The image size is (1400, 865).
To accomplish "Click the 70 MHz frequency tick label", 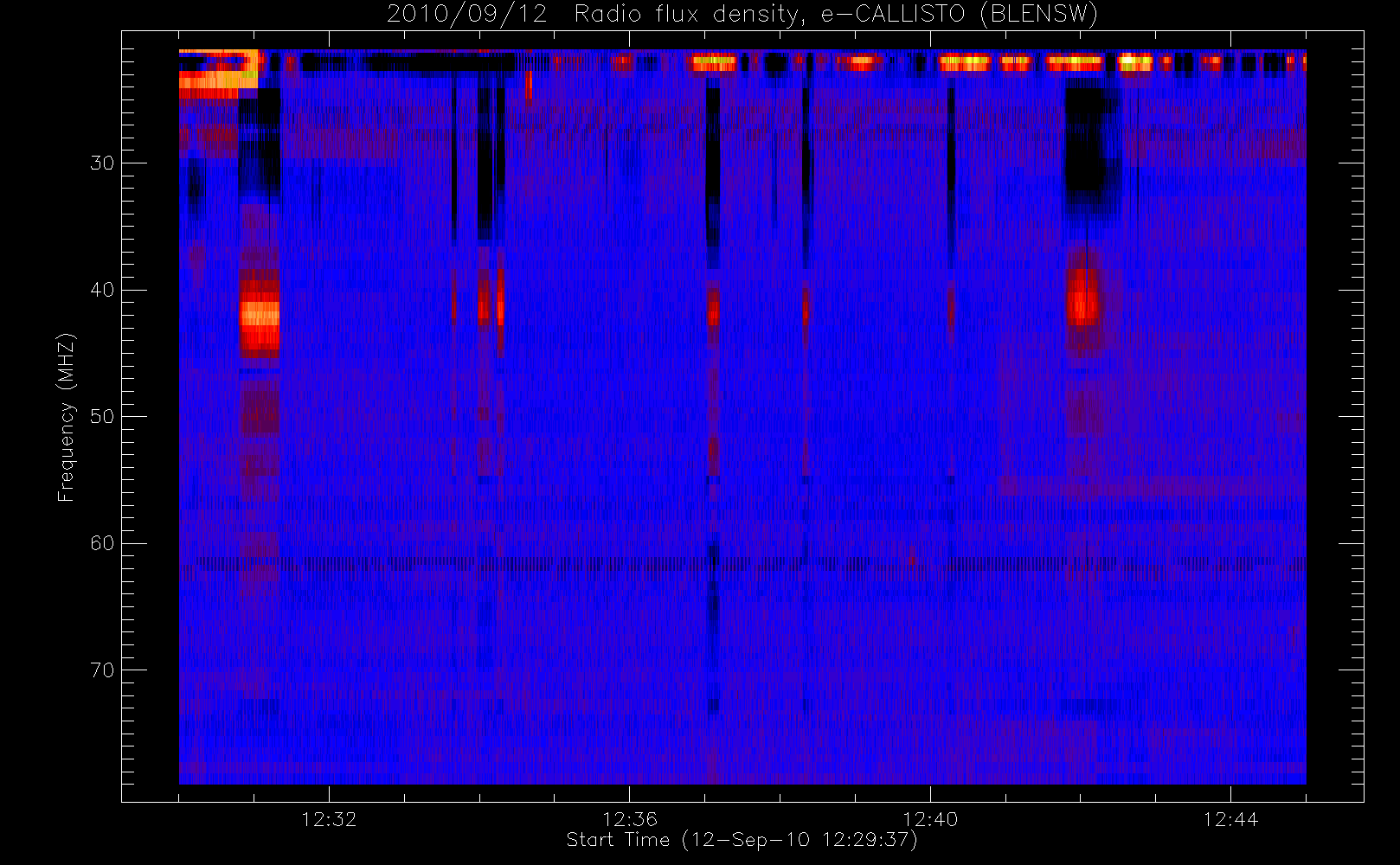I will point(102,670).
